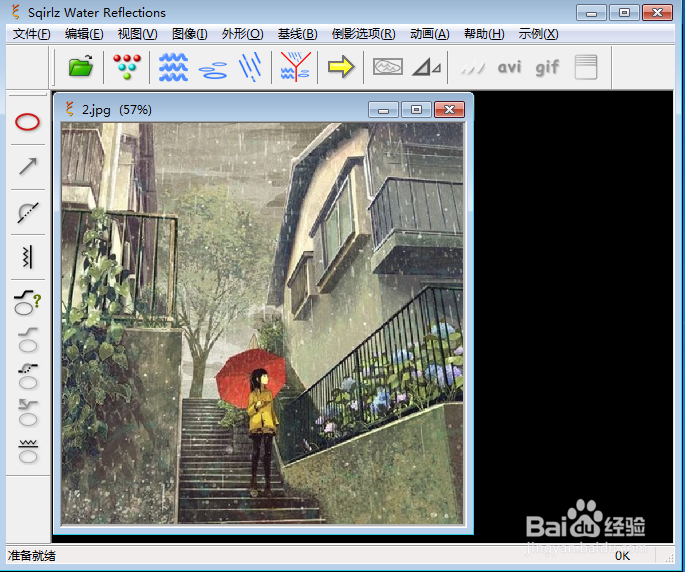This screenshot has width=685, height=572.
Task: Open the 外形(O) menu
Action: click(242, 34)
